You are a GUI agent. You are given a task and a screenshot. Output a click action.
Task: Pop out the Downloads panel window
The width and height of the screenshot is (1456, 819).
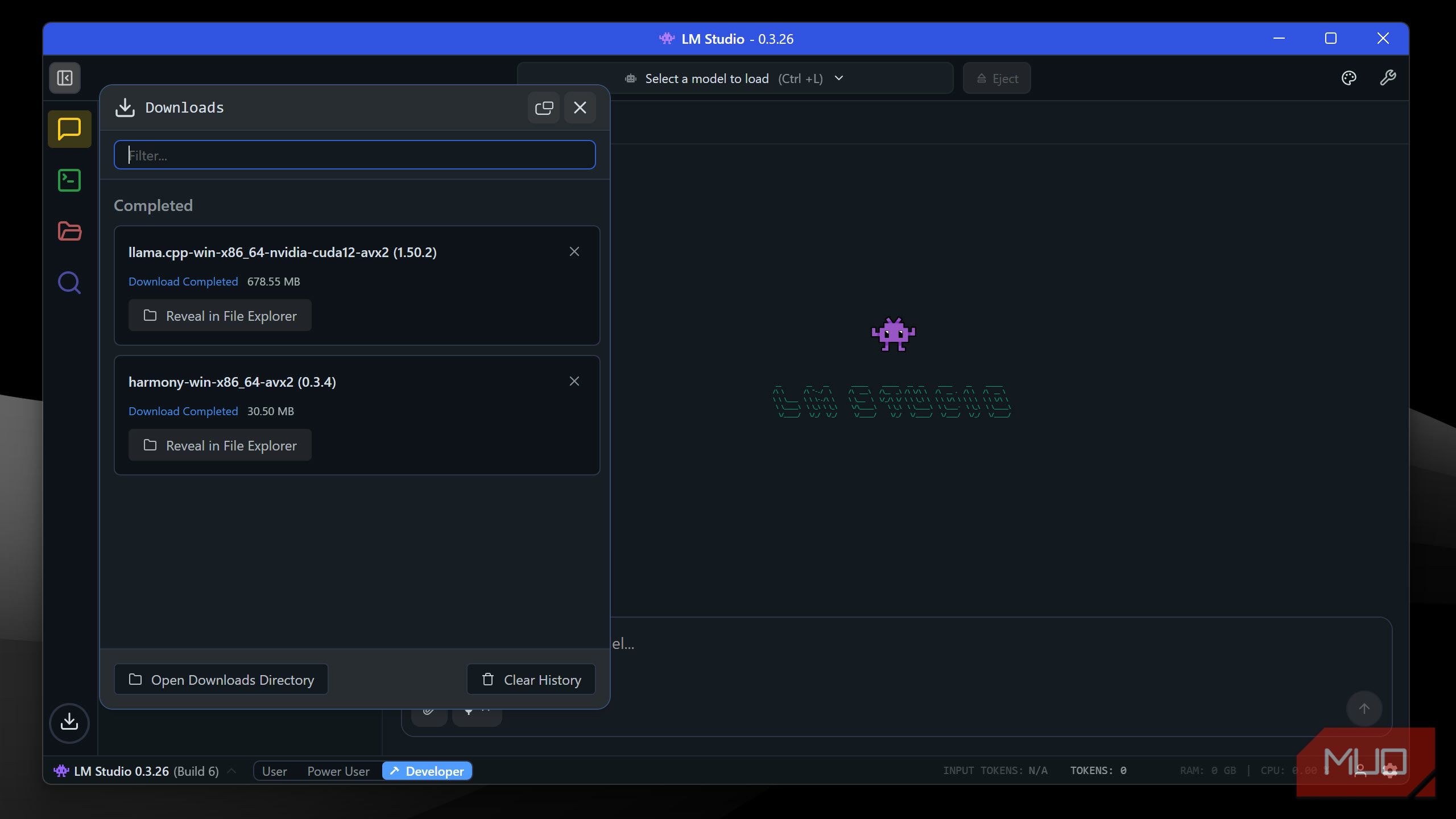544,107
